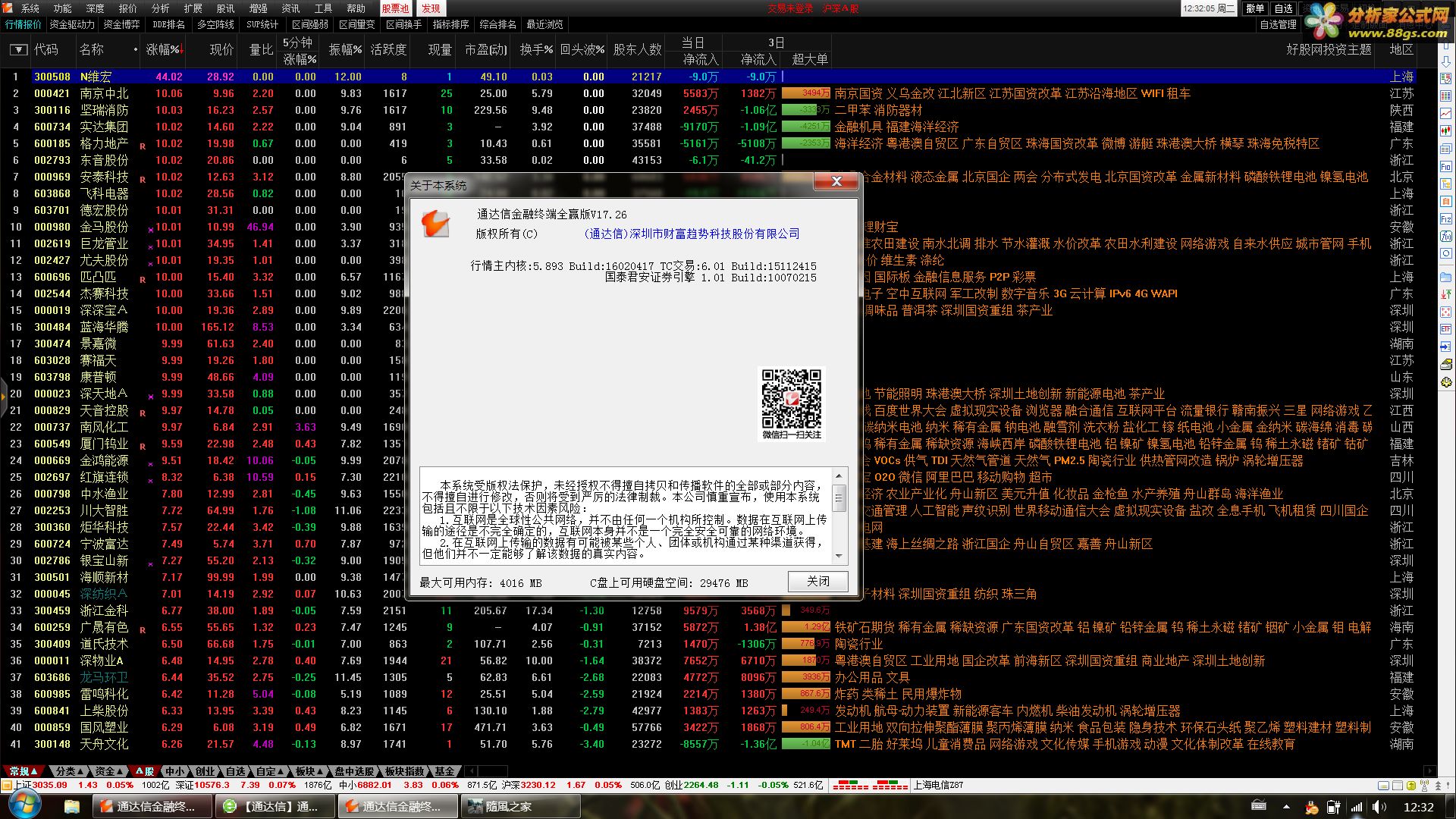Viewport: 1456px width, 819px height.
Task: Select the blue import arrow icon in sidebar
Action: [x=1446, y=346]
